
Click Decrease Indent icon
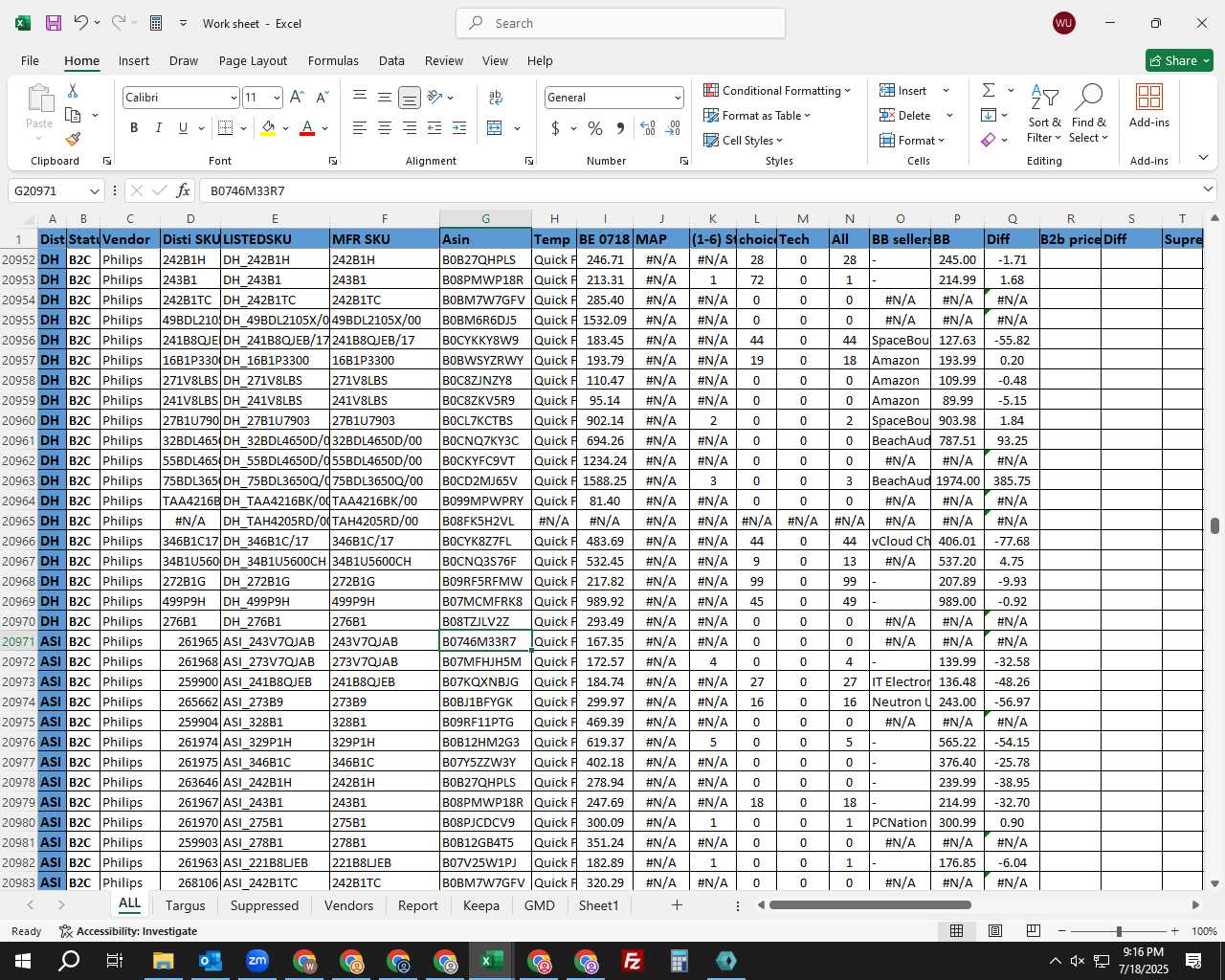(434, 128)
